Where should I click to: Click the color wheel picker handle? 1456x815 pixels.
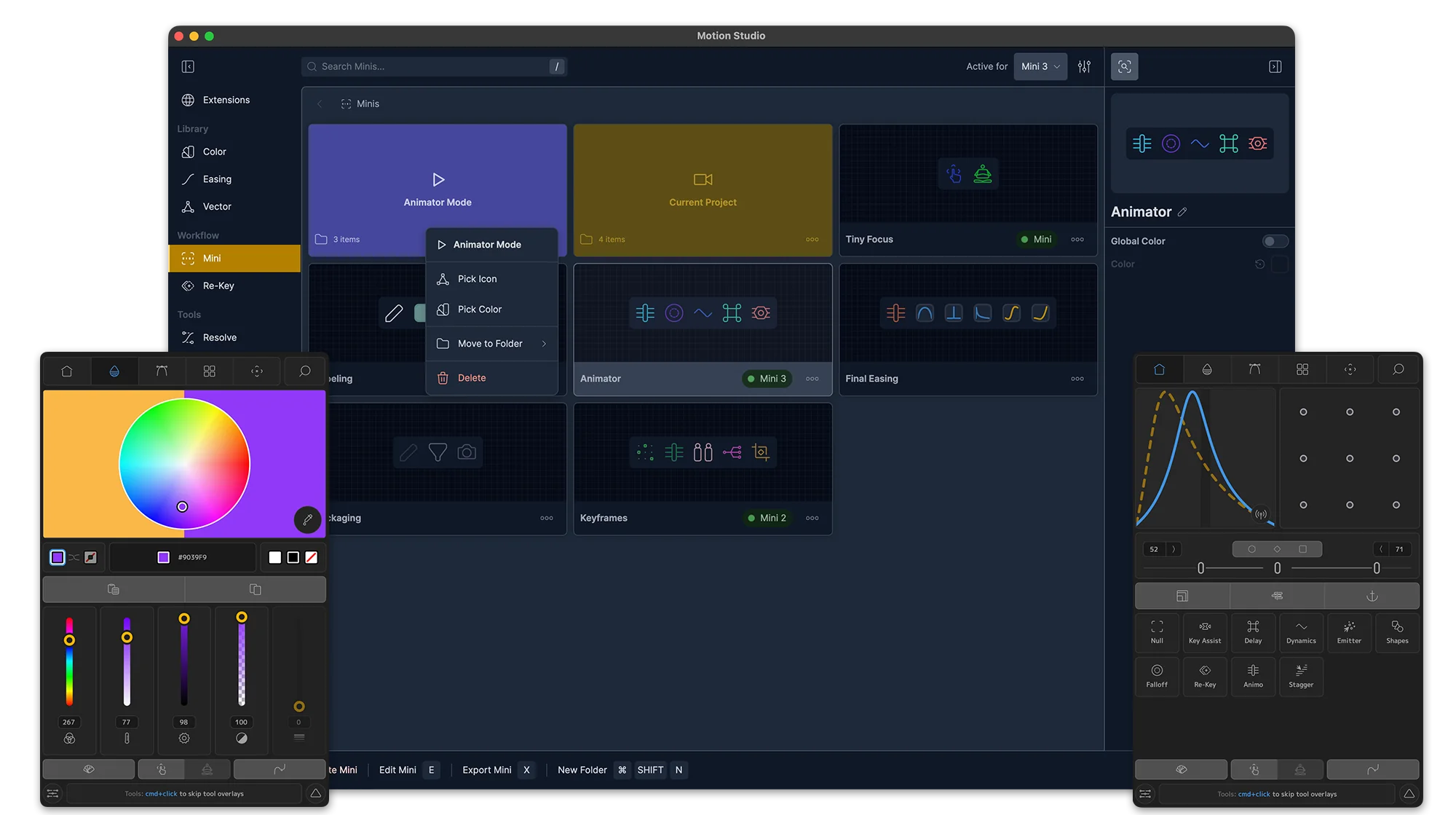point(182,507)
